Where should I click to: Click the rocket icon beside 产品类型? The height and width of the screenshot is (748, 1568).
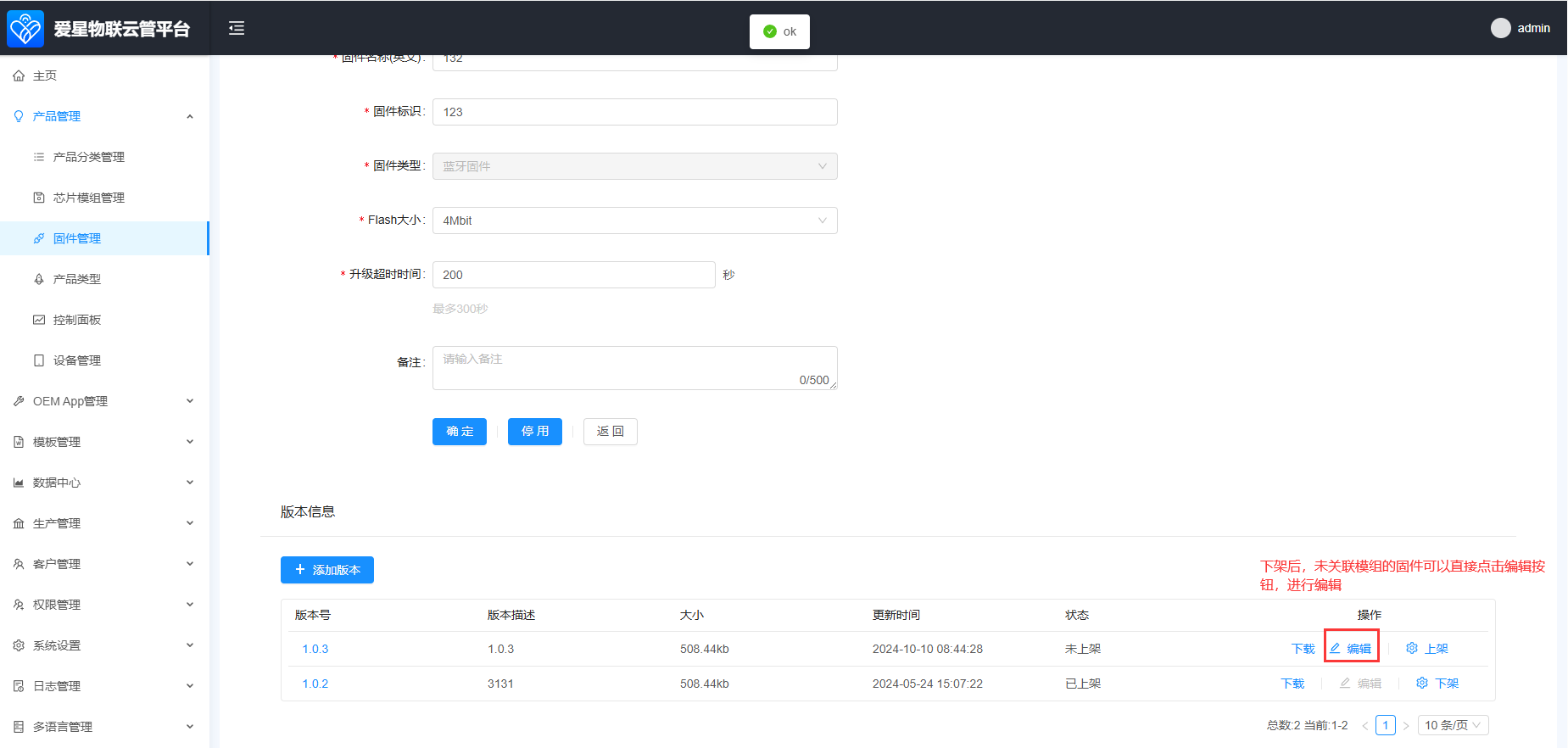click(39, 279)
